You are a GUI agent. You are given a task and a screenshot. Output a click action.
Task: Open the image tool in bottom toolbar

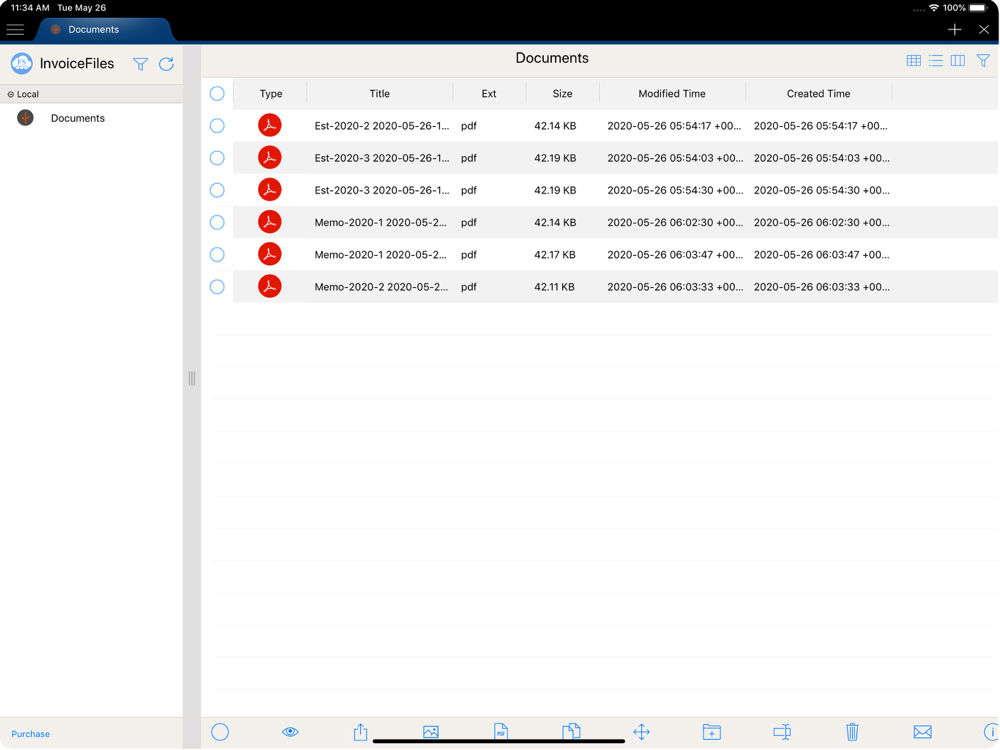[430, 732]
